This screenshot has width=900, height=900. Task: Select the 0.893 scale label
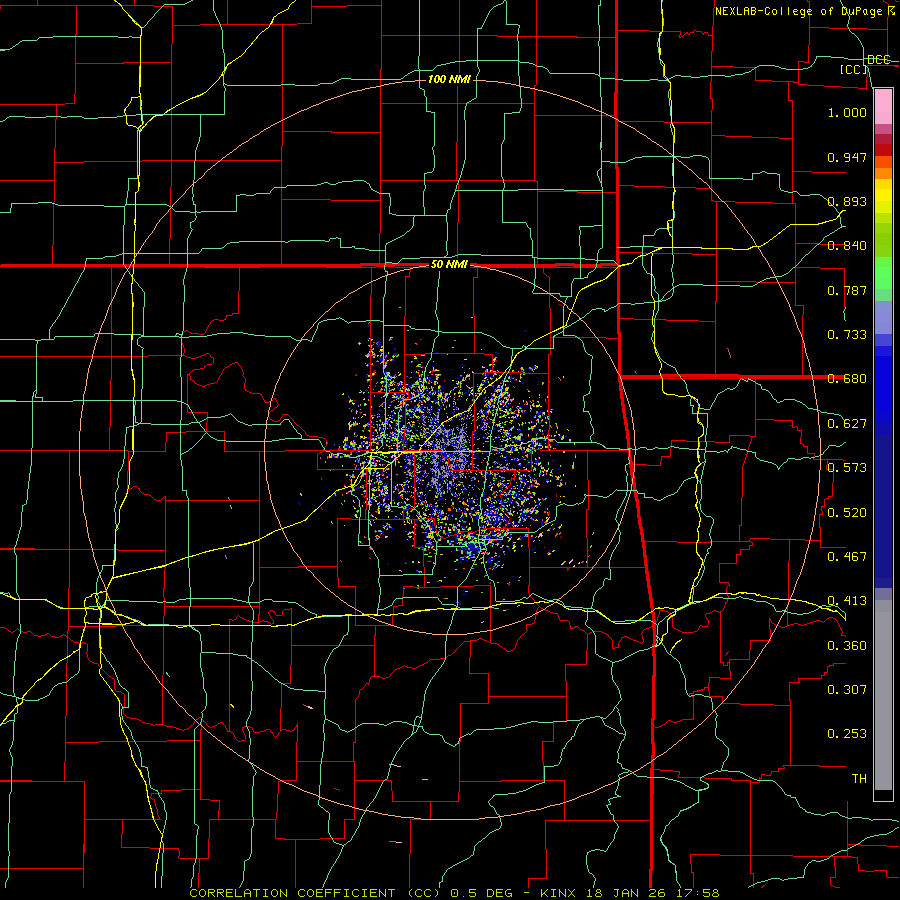pyautogui.click(x=847, y=201)
